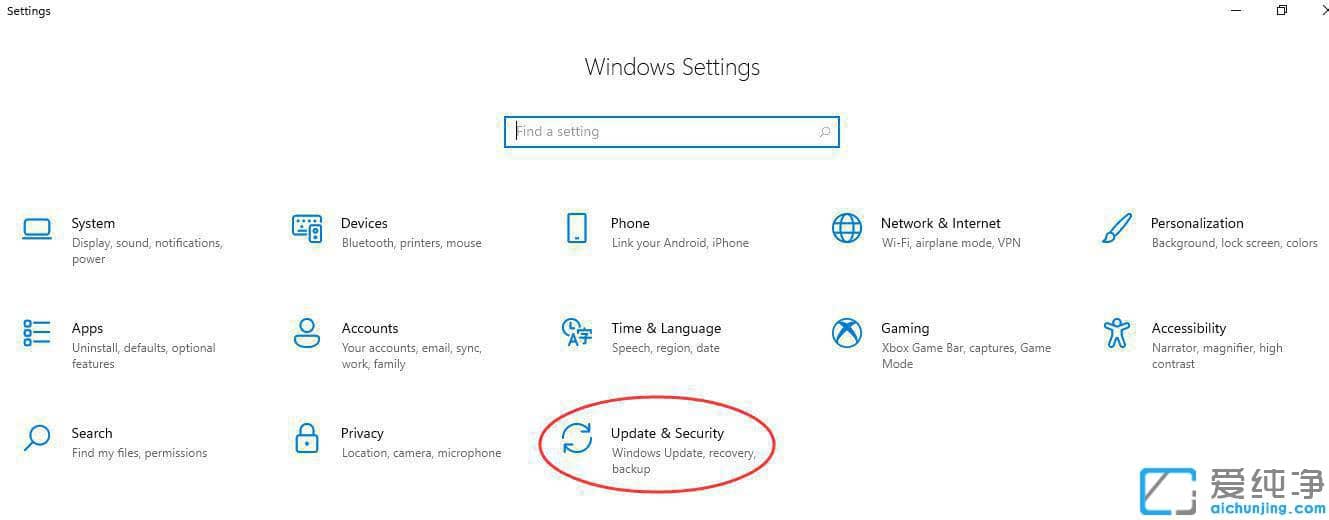Viewport: 1329px width, 520px height.
Task: Open the Update & Security sync icon
Action: [x=577, y=438]
